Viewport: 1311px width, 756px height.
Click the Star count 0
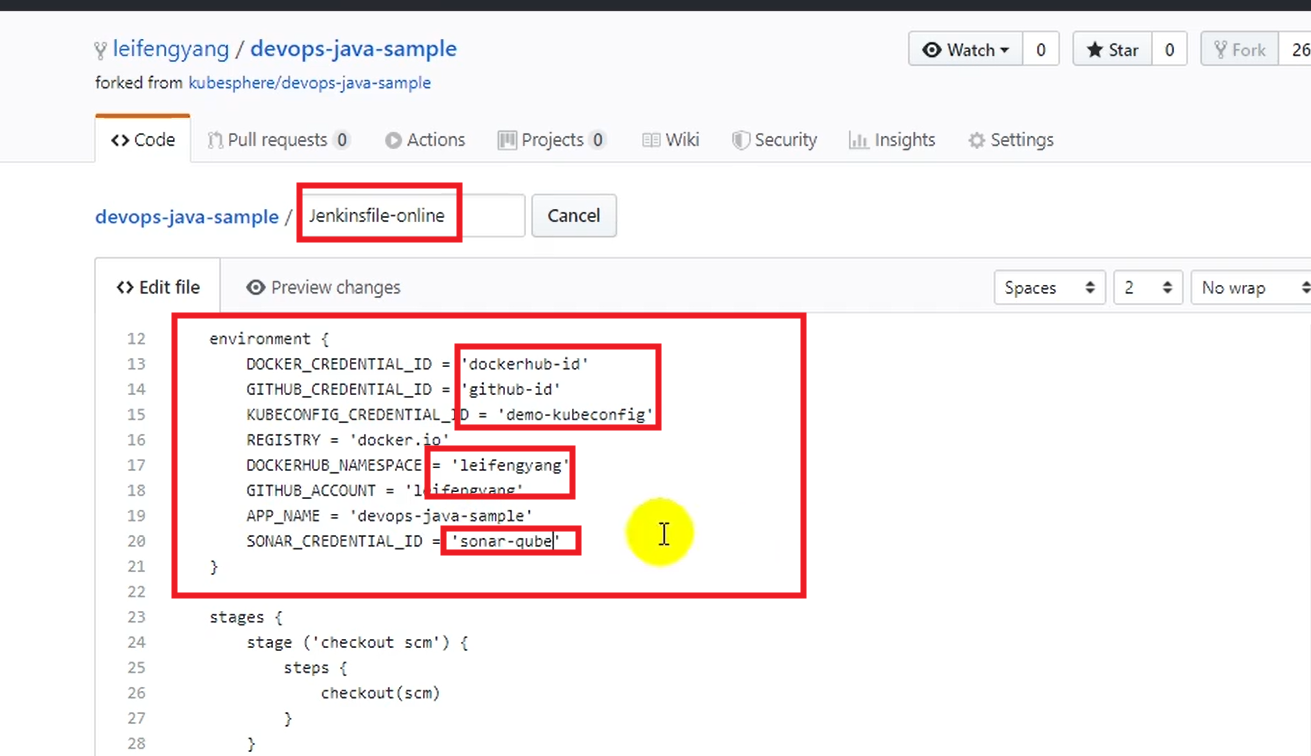(1169, 49)
